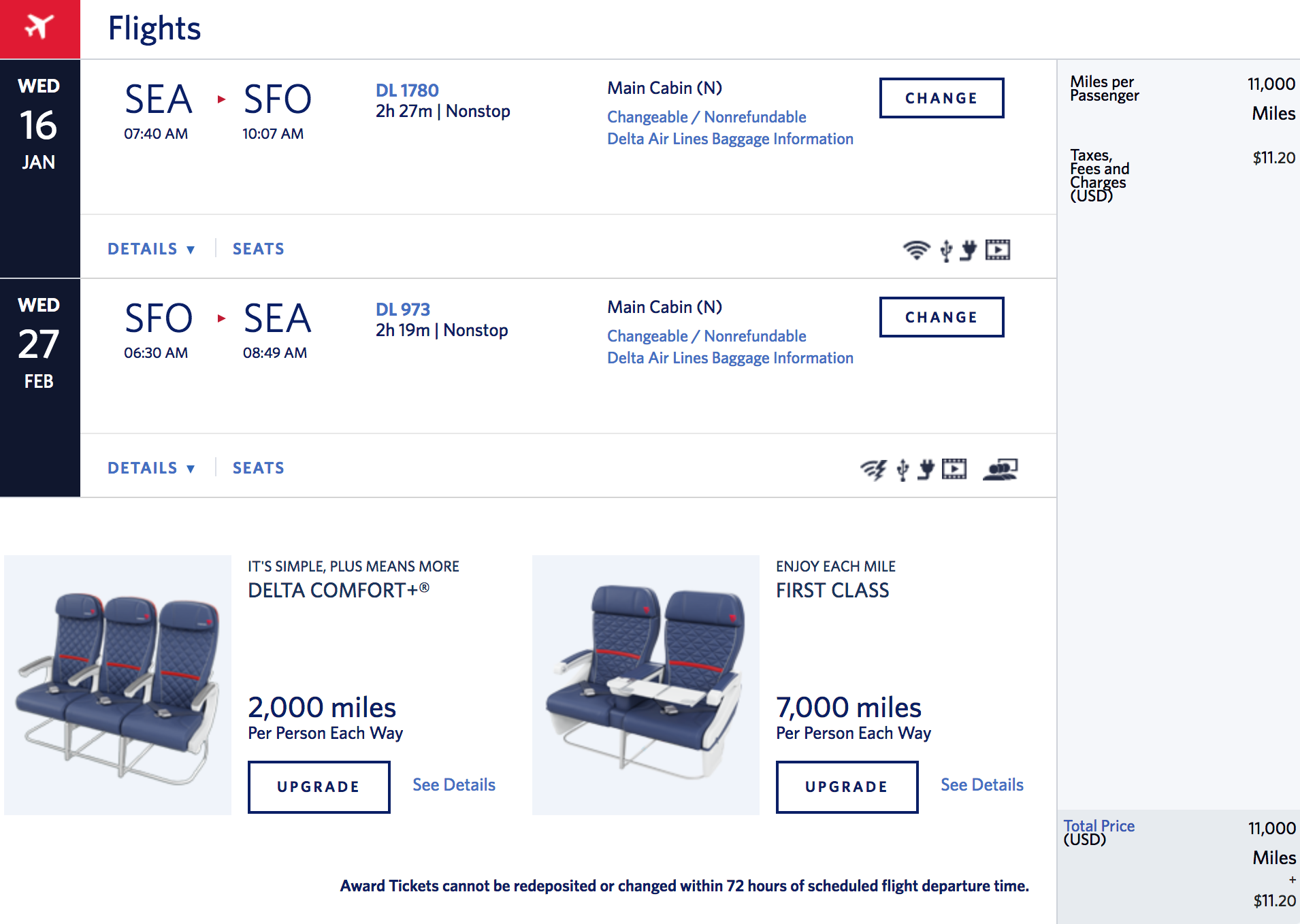
Task: Open SEATS for flight DL 1780
Action: click(259, 249)
